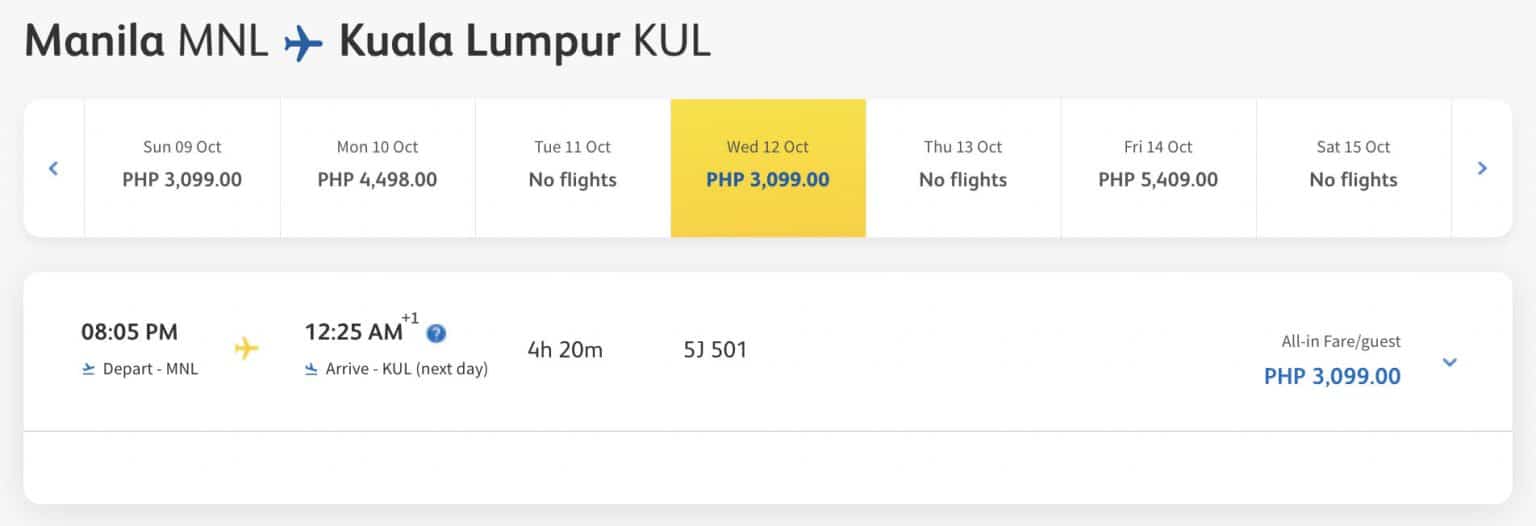Select the Thu 13 Oct date tab
The image size is (1536, 526).
tap(963, 168)
